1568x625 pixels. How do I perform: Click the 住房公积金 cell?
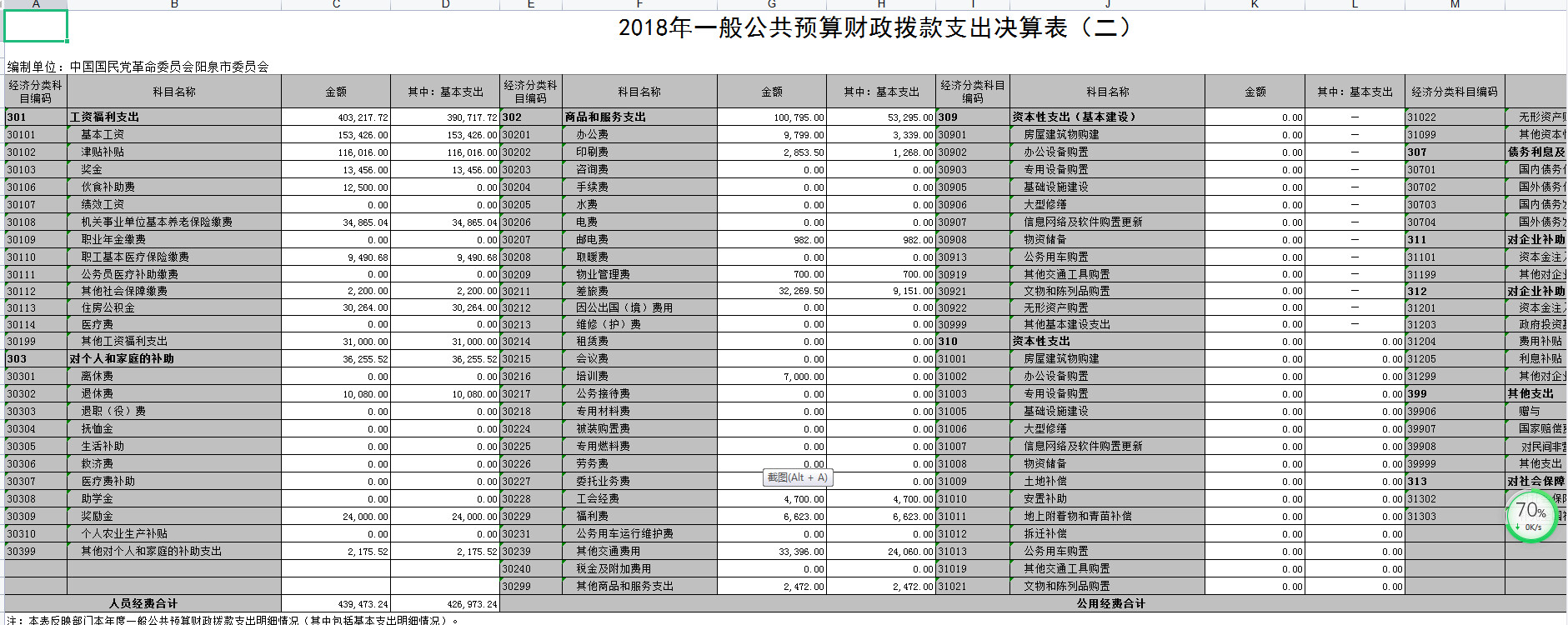174,308
